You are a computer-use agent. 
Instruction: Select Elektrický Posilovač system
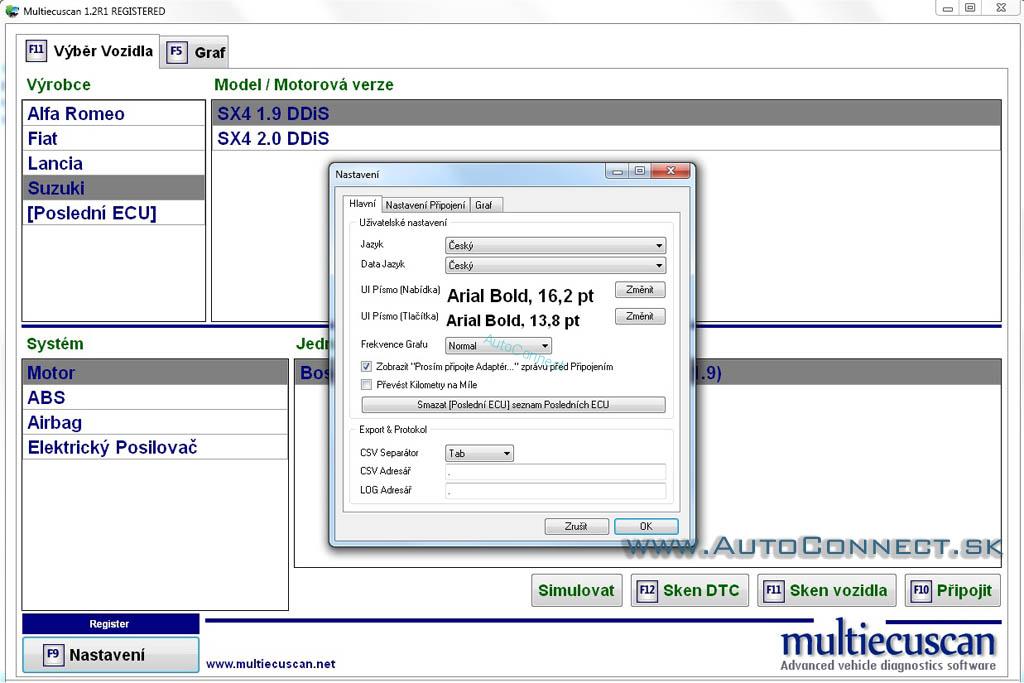pos(155,447)
